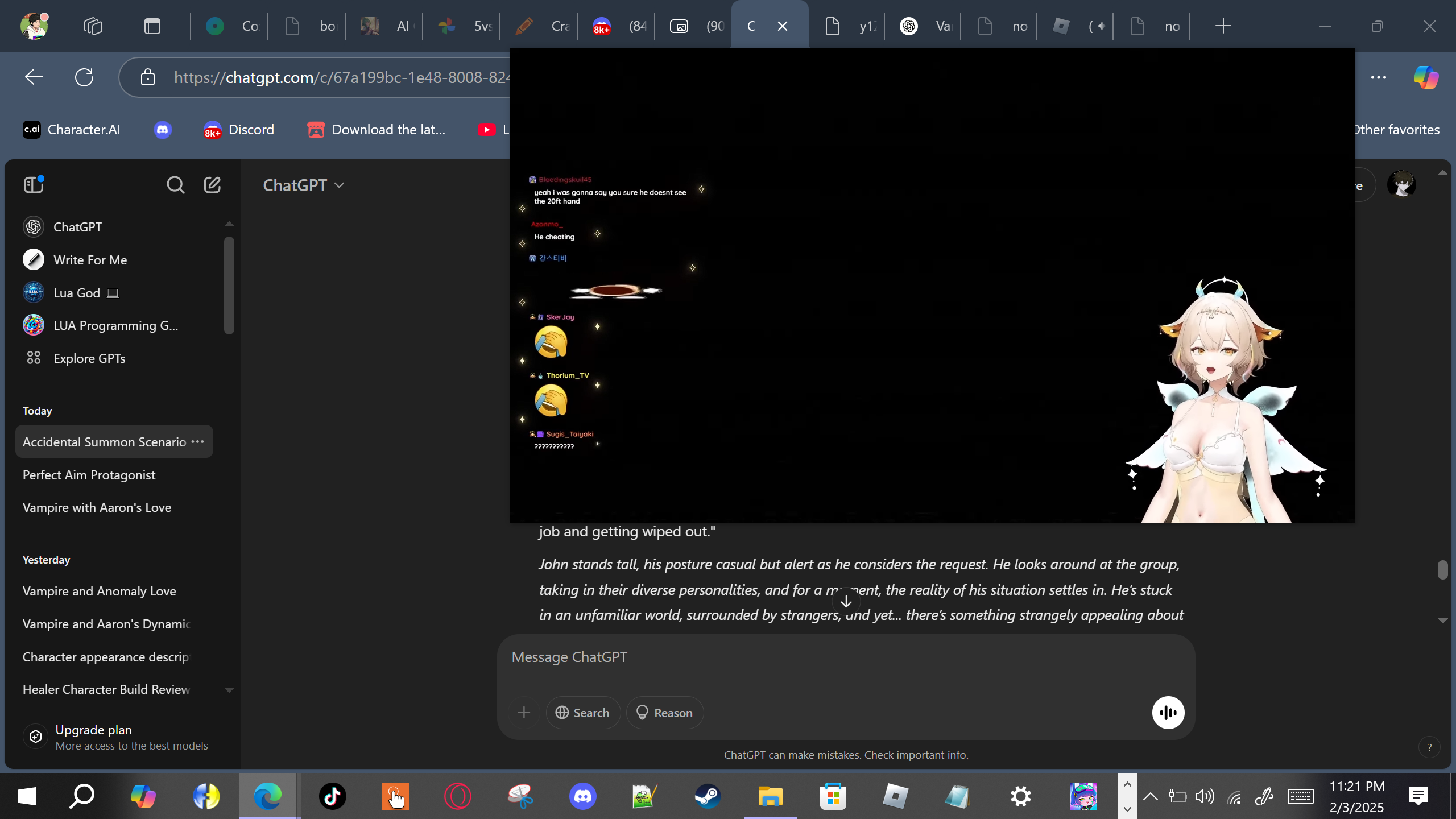Screen dimensions: 1456x819
Task: Open a new browser tab
Action: click(1223, 26)
